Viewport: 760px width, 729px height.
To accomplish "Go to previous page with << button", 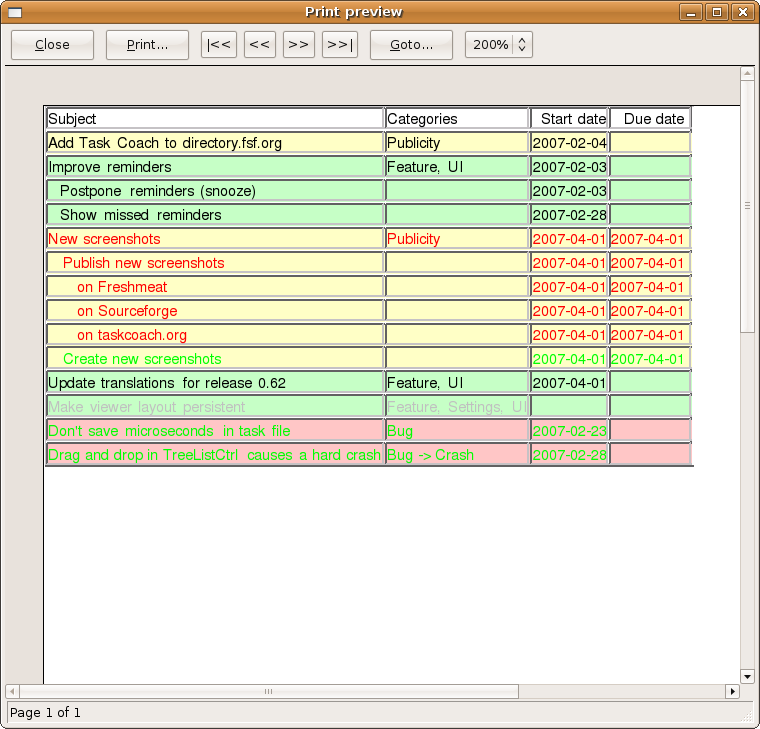I will coord(260,45).
